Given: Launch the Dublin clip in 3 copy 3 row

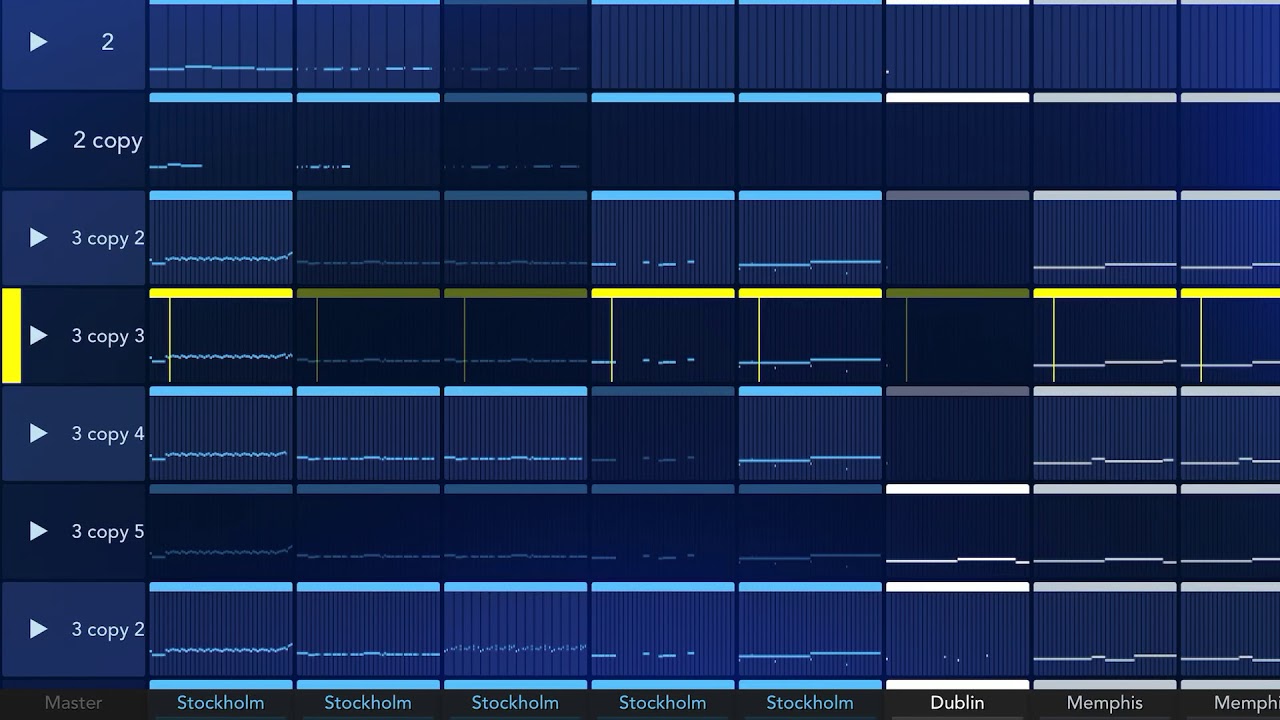Looking at the screenshot, I should [x=957, y=336].
